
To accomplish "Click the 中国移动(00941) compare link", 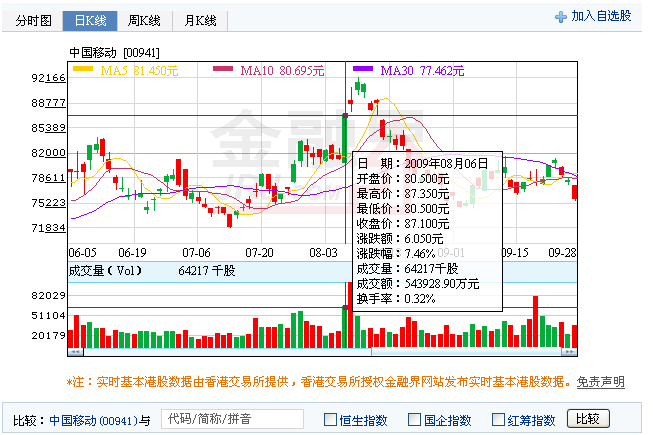I will (93, 420).
